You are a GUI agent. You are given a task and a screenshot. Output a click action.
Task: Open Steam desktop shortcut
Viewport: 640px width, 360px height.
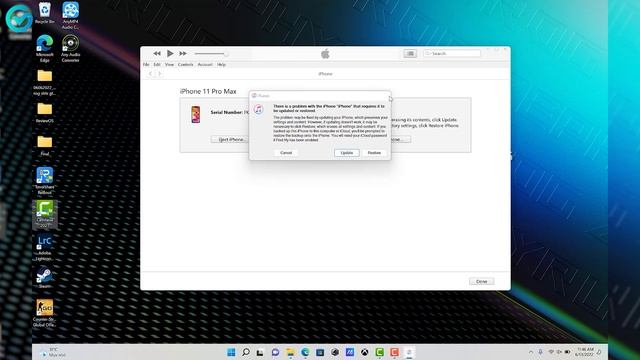pyautogui.click(x=44, y=278)
